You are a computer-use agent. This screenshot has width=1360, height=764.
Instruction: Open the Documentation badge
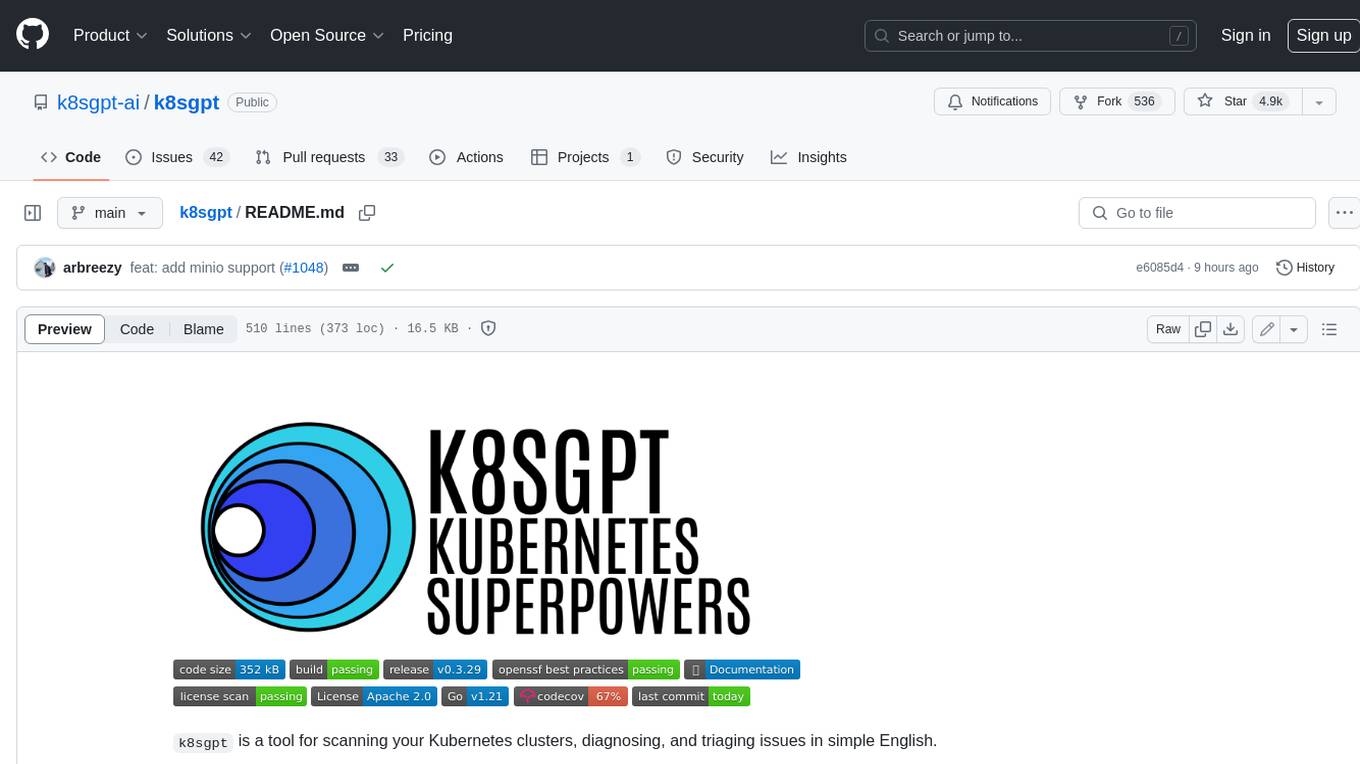742,670
